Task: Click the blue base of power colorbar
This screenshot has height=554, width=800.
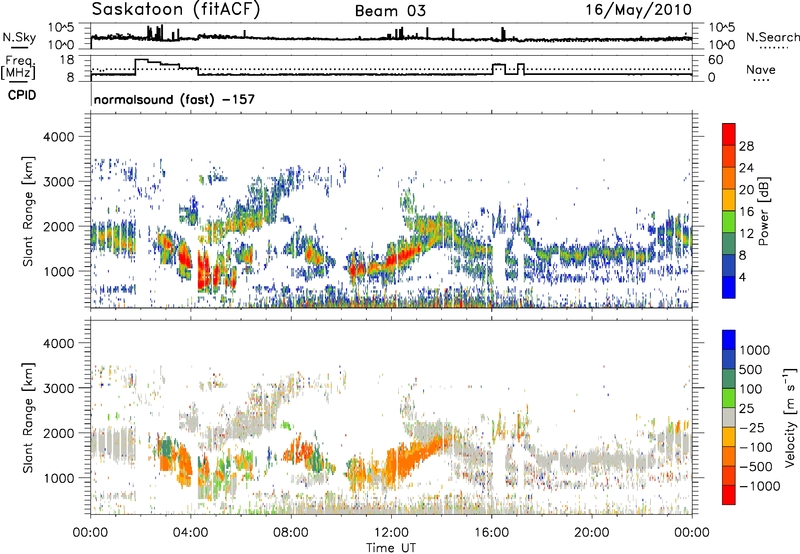Action: pyautogui.click(x=729, y=287)
